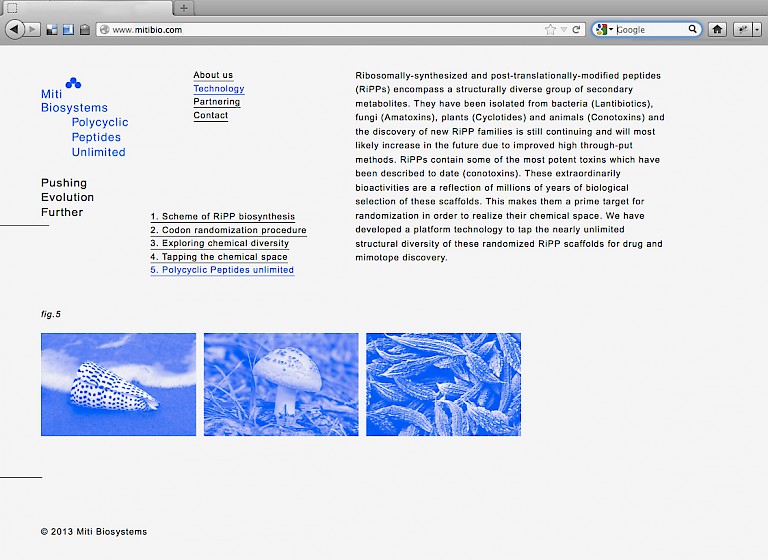
Task: Open '5. Polycyclic Peptides unlimited'
Action: coord(222,270)
